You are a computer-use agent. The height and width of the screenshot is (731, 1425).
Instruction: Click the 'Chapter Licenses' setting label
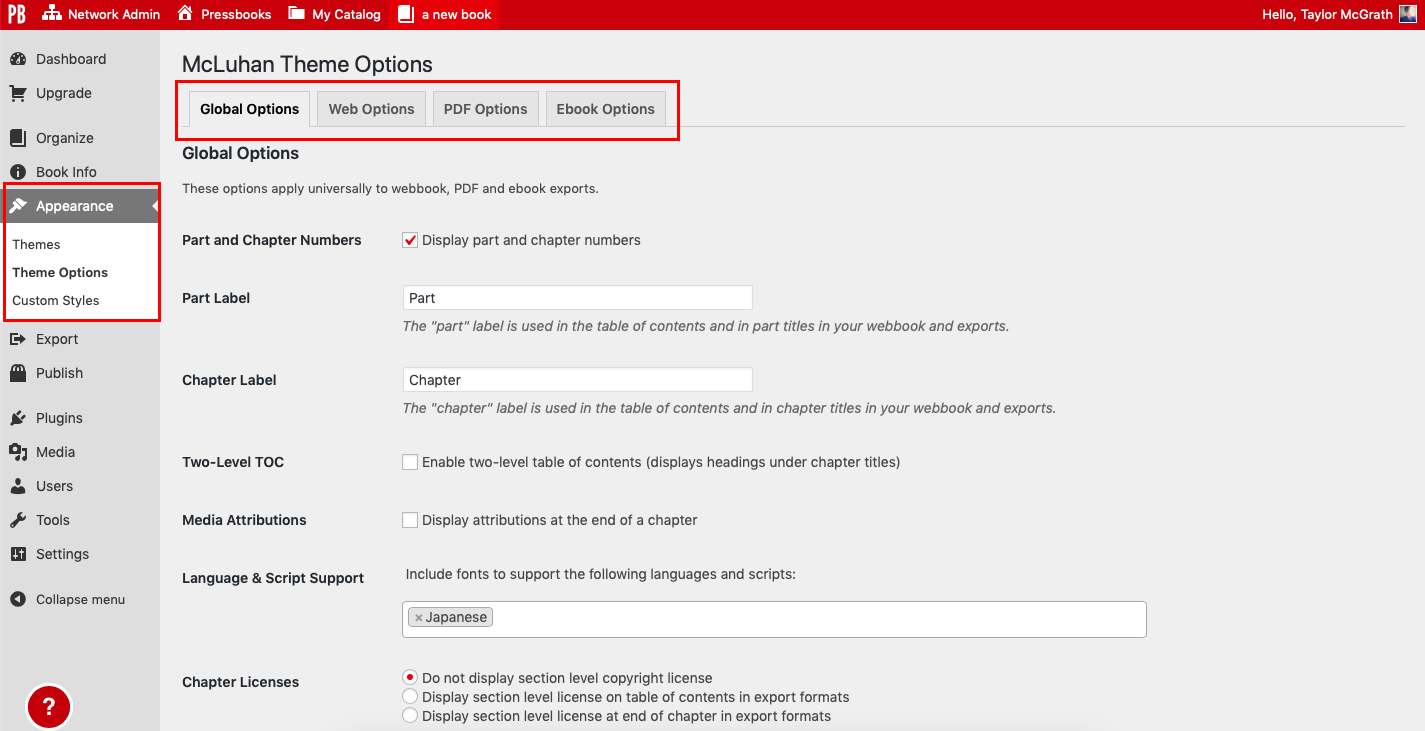240,682
